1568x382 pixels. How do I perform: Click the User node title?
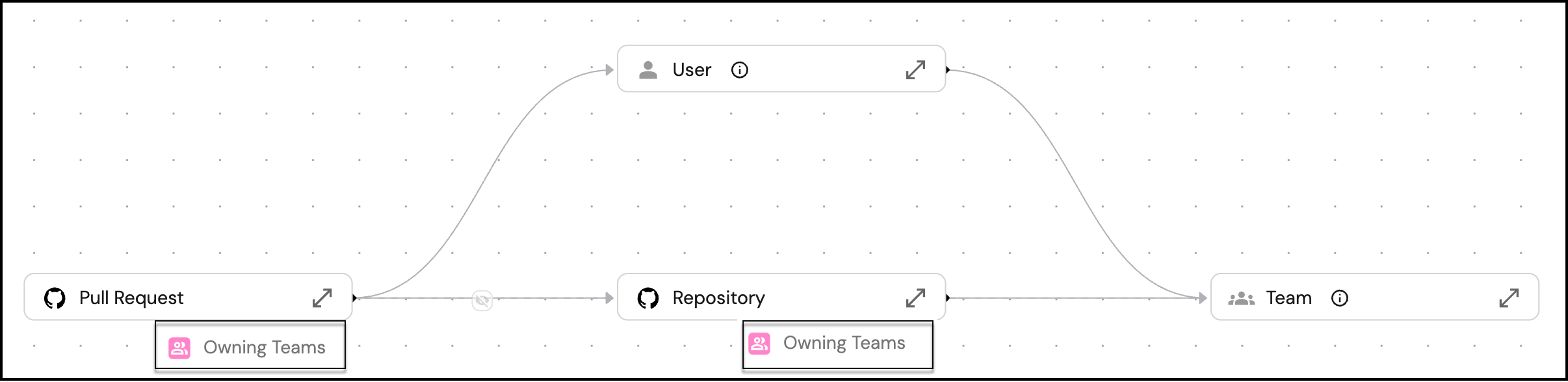(692, 70)
